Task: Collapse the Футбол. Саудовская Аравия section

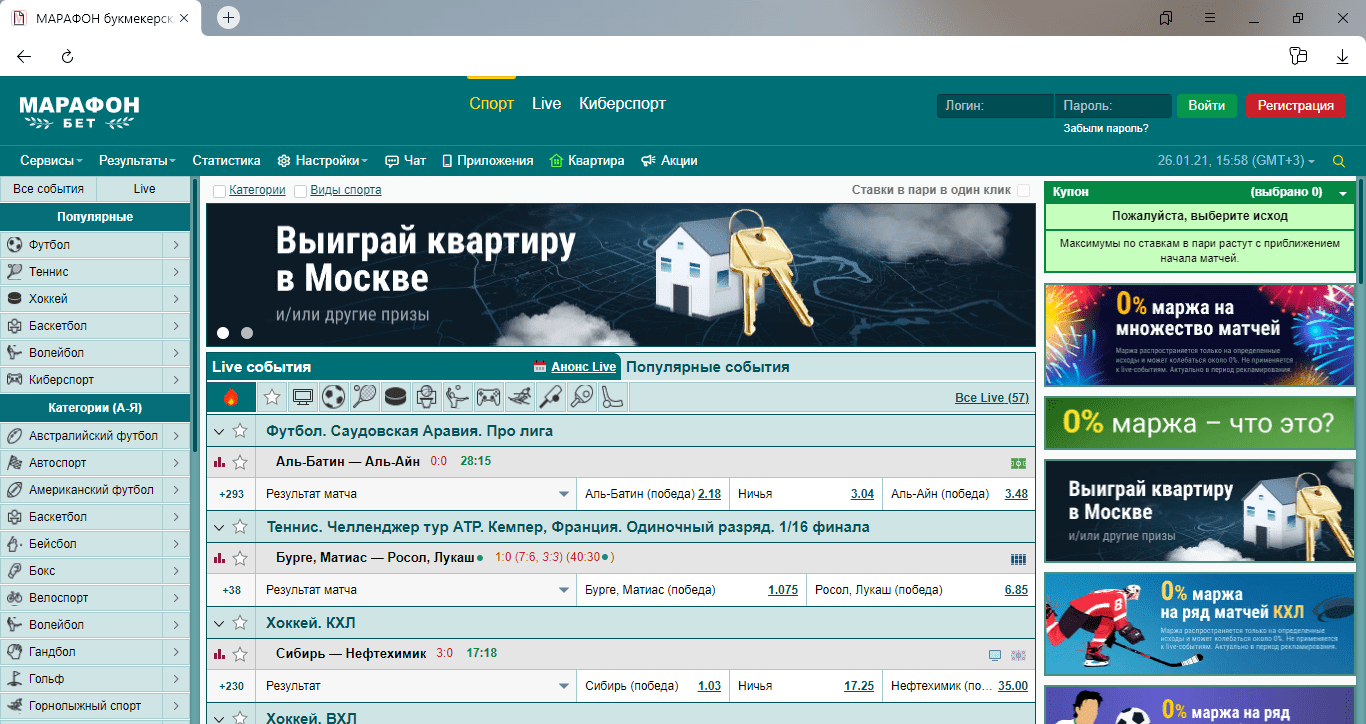Action: 219,431
